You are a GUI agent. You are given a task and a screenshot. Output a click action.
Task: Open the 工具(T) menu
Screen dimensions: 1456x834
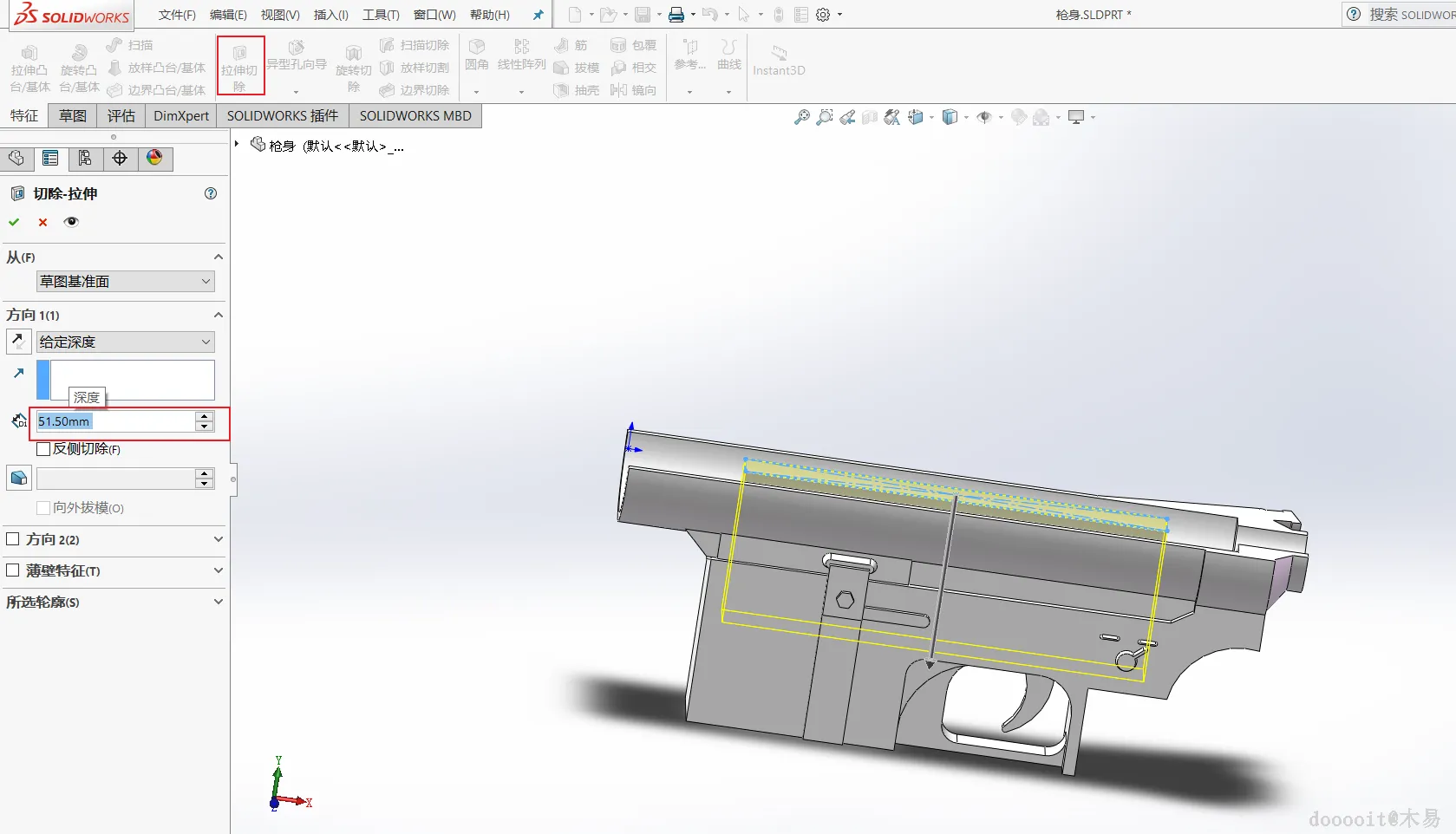point(381,15)
